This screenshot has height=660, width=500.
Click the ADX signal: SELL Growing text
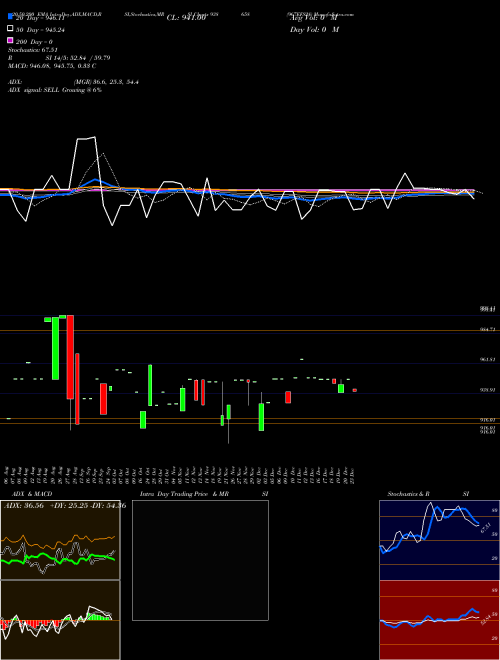[x=55, y=90]
